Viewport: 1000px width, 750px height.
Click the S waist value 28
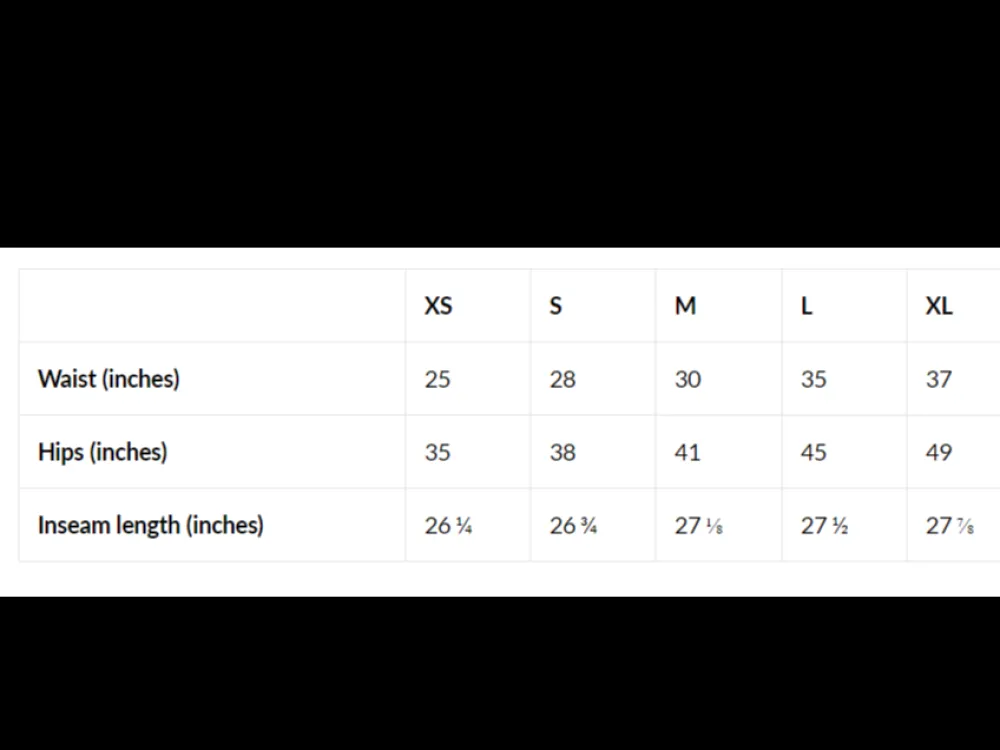click(562, 379)
